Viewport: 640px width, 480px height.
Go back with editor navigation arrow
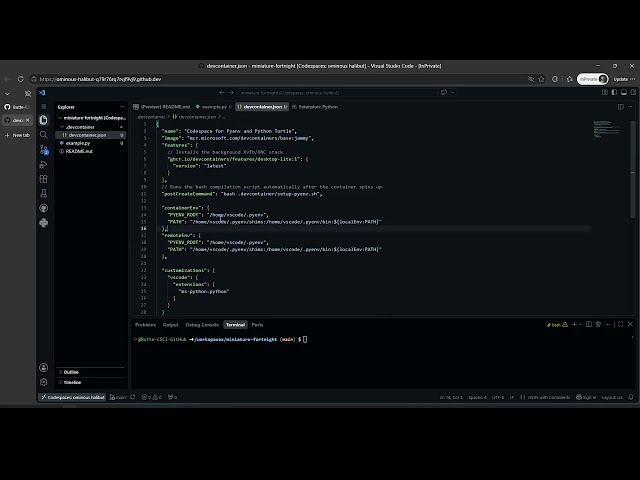(222, 93)
